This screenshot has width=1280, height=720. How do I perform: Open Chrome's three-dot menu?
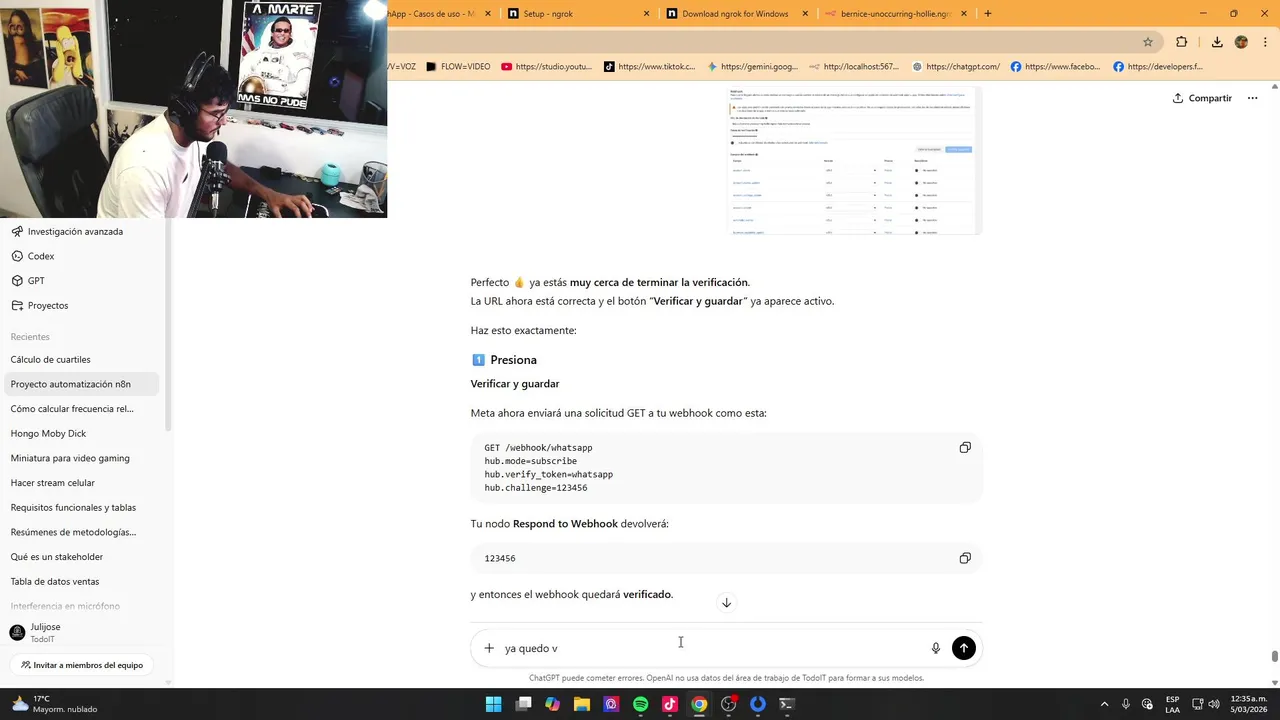(1266, 42)
